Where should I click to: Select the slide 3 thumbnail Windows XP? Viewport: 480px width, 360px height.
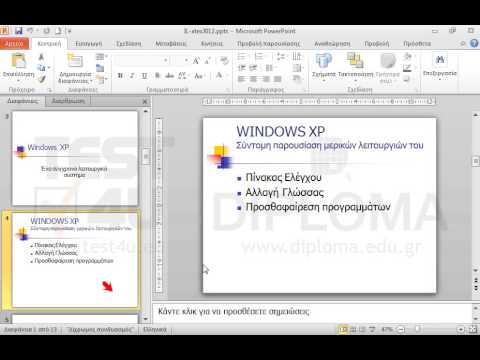pyautogui.click(x=75, y=158)
